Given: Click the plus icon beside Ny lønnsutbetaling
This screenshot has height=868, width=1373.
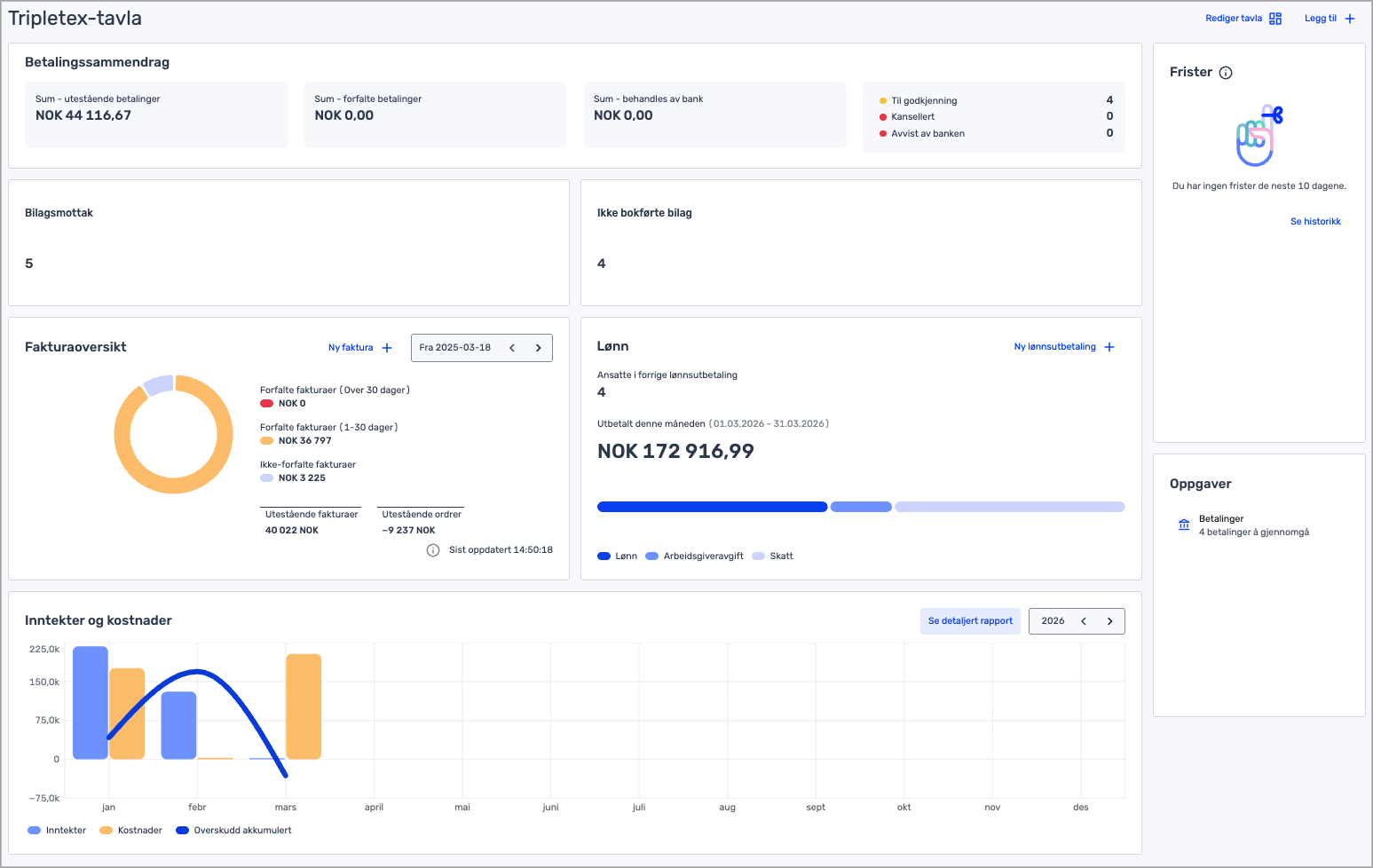Looking at the screenshot, I should (1109, 347).
